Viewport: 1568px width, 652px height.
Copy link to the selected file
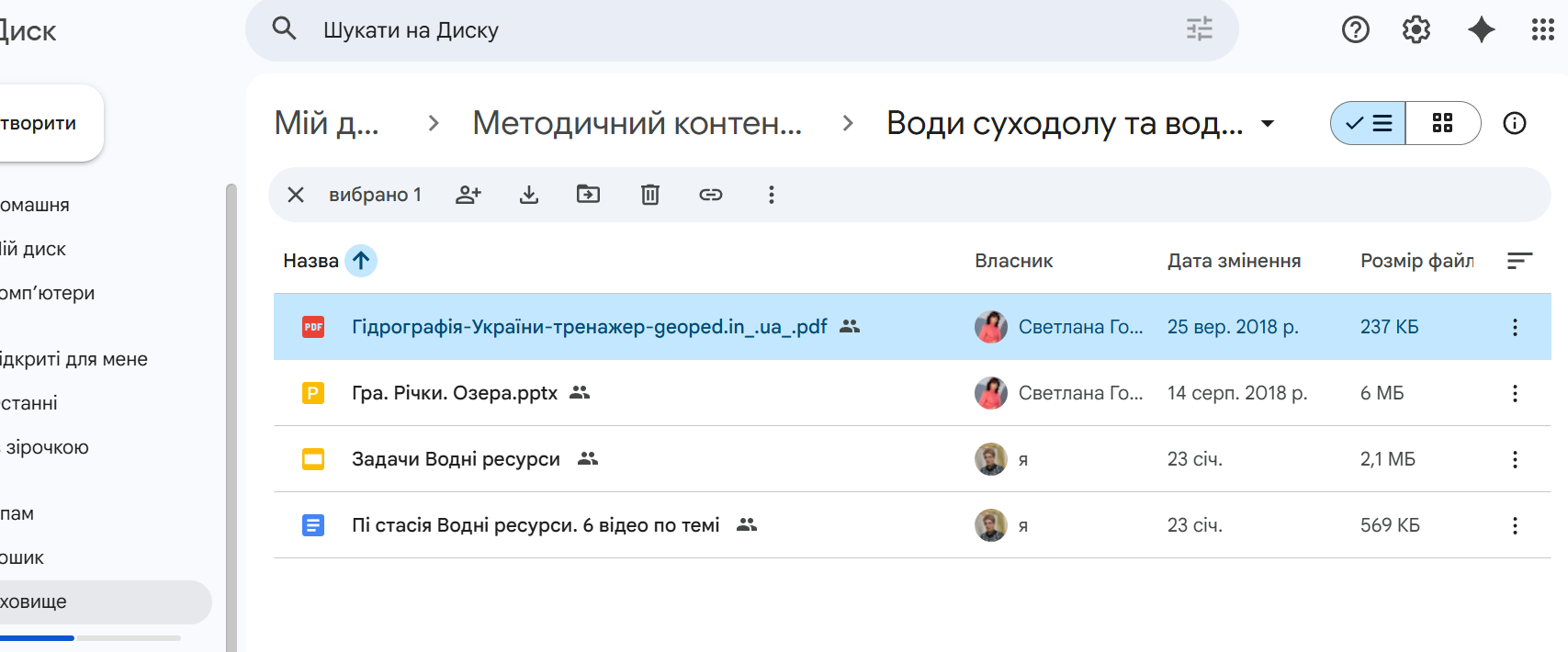pos(711,195)
